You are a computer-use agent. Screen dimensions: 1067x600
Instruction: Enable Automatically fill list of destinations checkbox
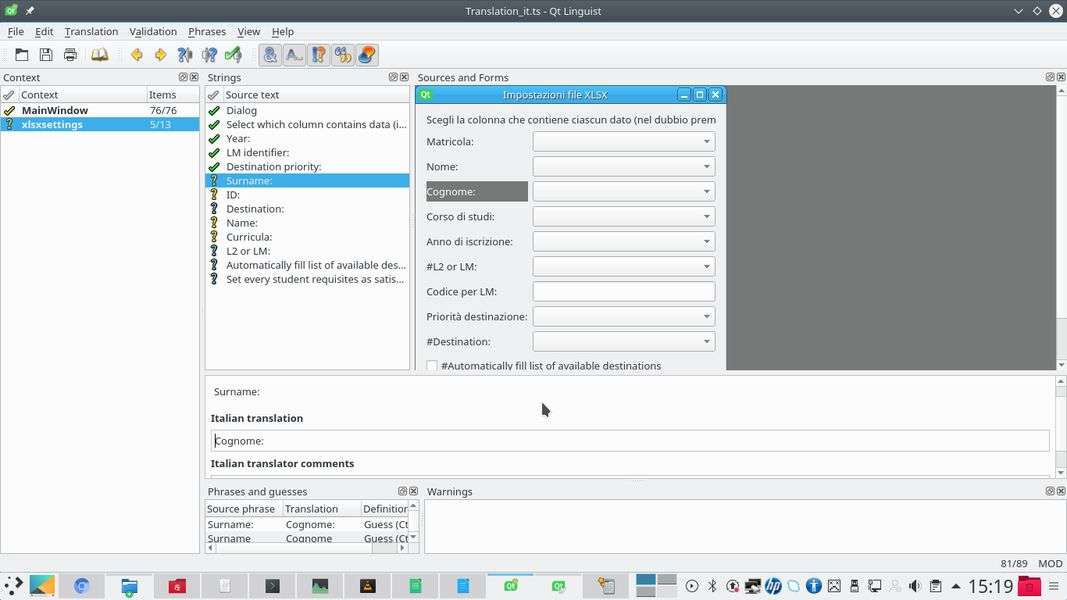[x=432, y=366]
